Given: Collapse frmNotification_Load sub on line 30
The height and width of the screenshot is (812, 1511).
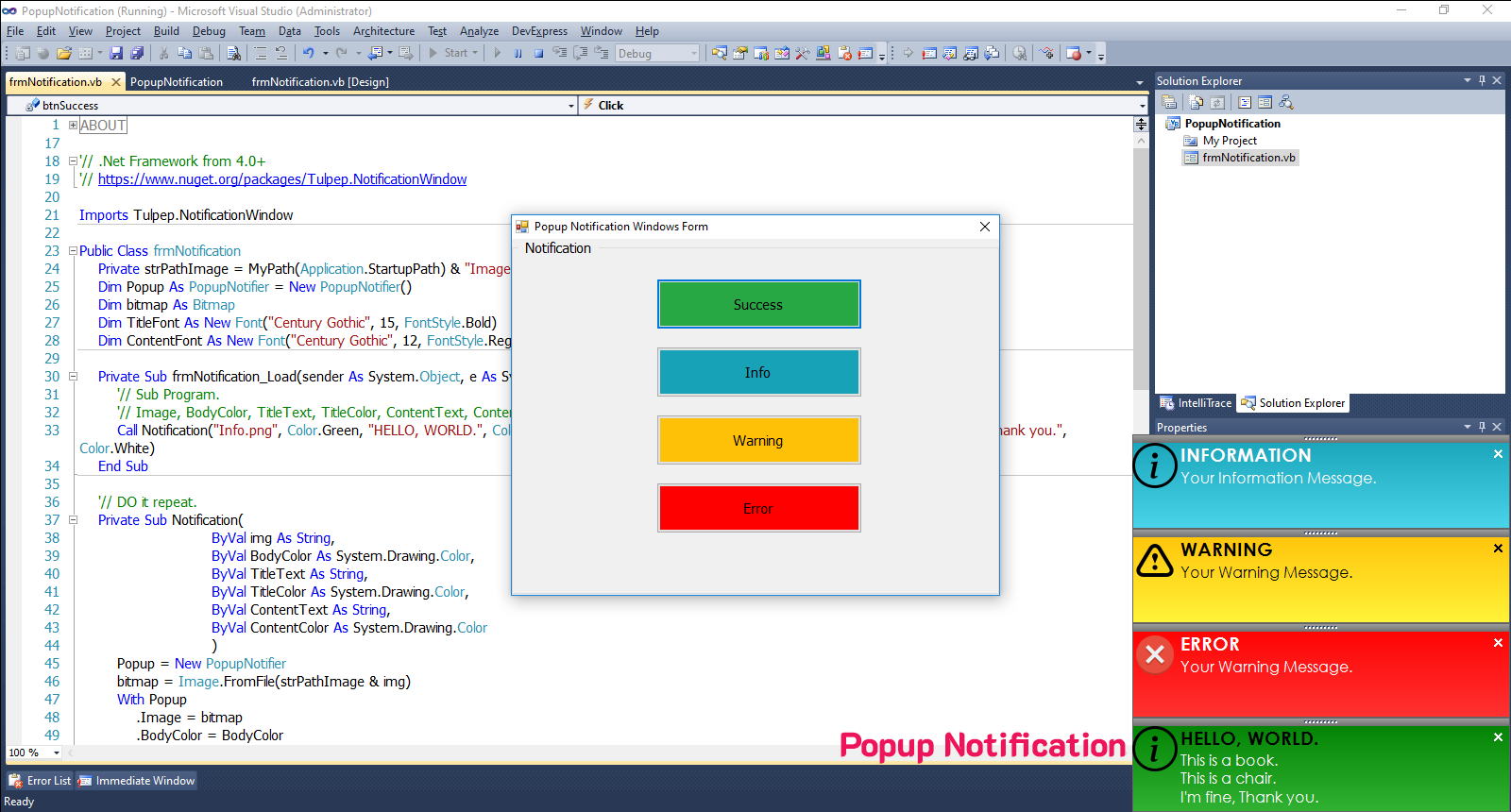Looking at the screenshot, I should pyautogui.click(x=73, y=377).
